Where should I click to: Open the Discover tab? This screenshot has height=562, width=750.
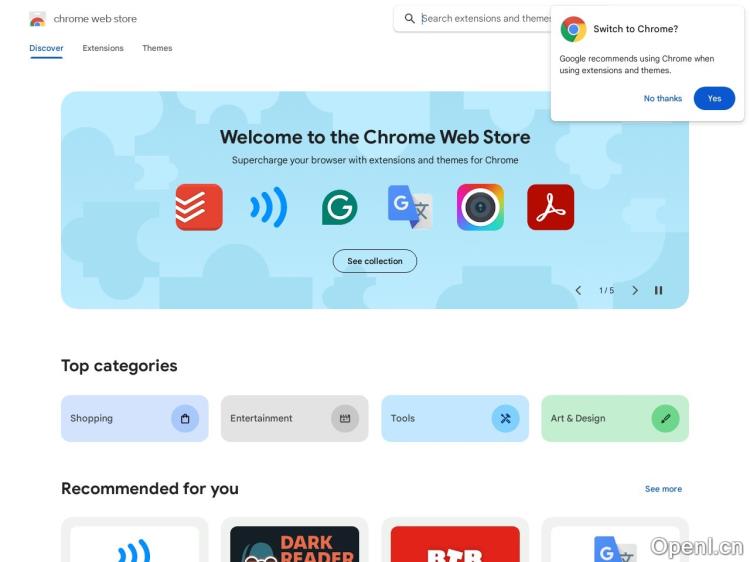tap(46, 48)
